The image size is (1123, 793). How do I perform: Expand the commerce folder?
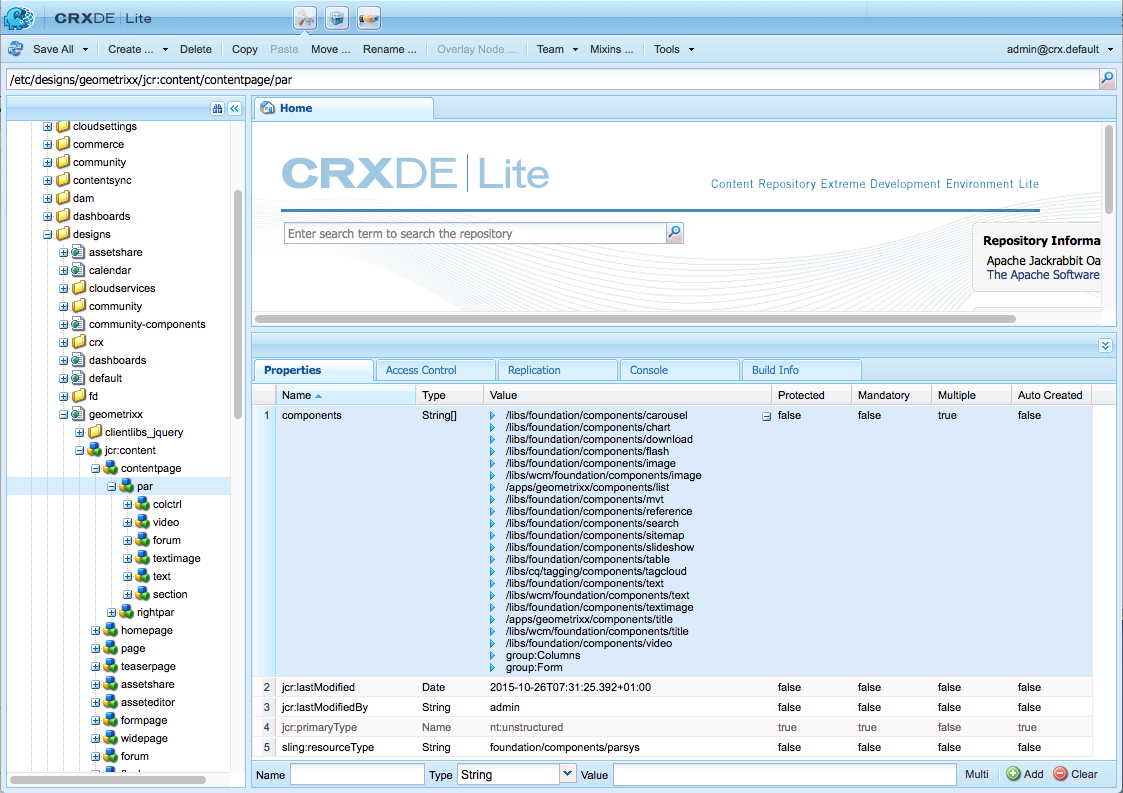pyautogui.click(x=47, y=144)
